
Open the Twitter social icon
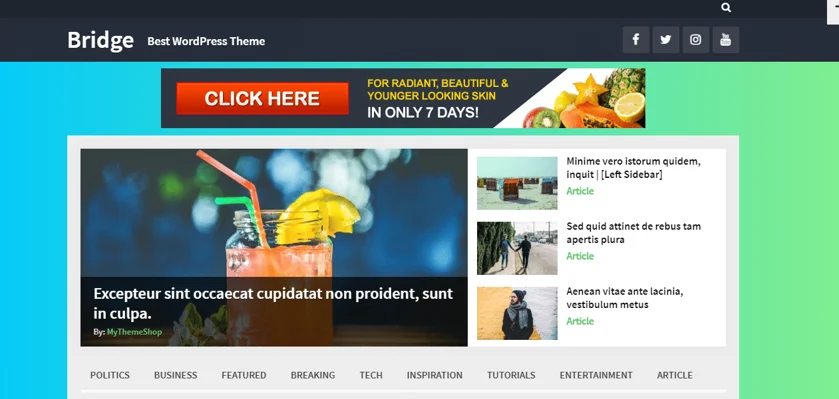point(666,40)
